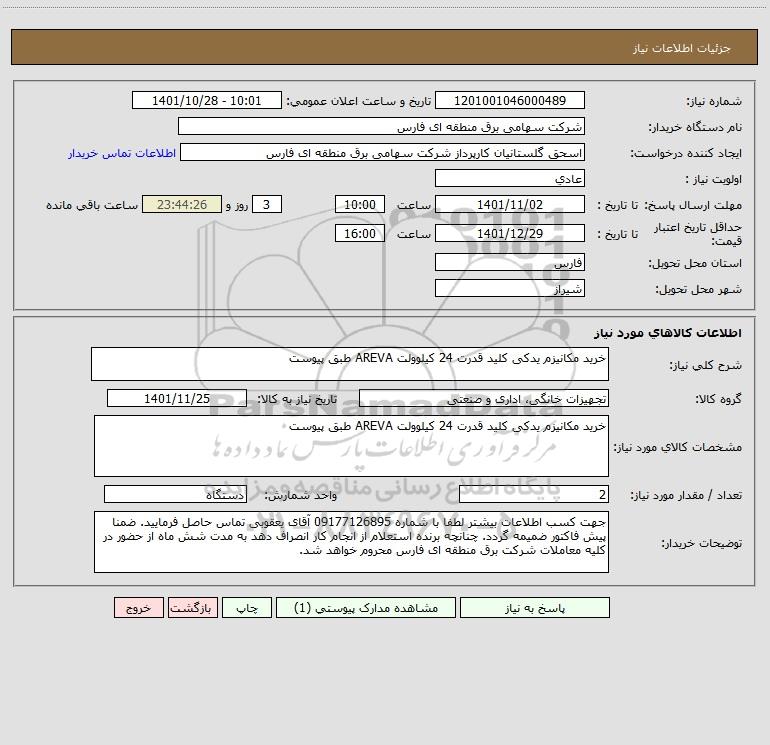Click the goods specification 'مشخصات کالای' text area
Screen dimensions: 770x745
click(x=351, y=446)
